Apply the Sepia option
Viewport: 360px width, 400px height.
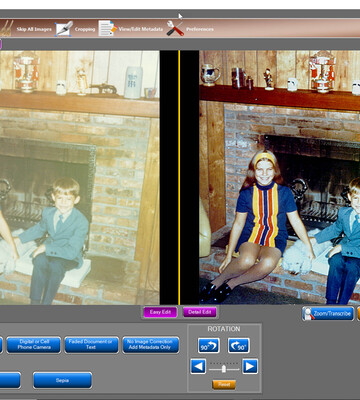(62, 380)
